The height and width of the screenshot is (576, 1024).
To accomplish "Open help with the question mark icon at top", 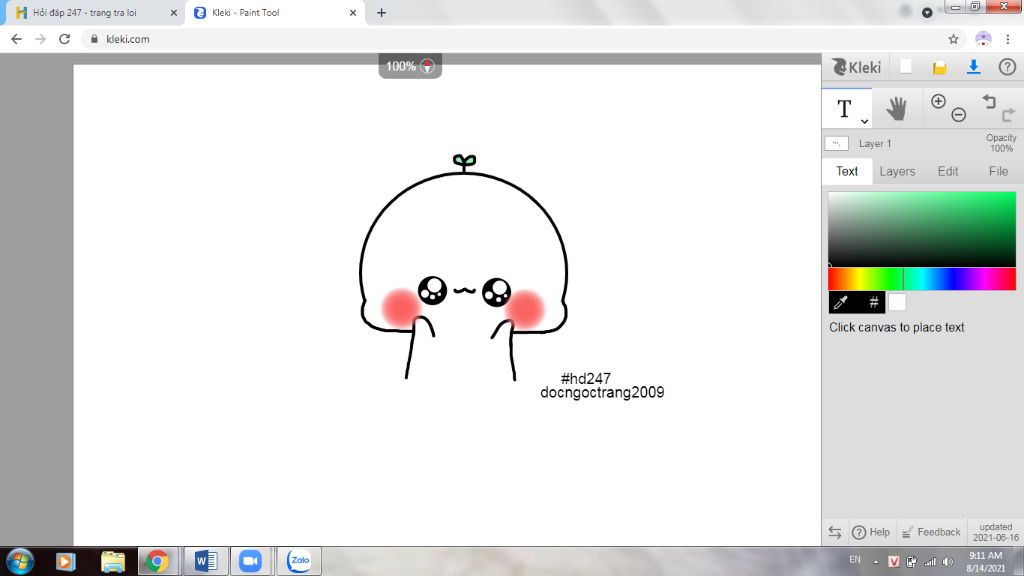I will click(1007, 67).
